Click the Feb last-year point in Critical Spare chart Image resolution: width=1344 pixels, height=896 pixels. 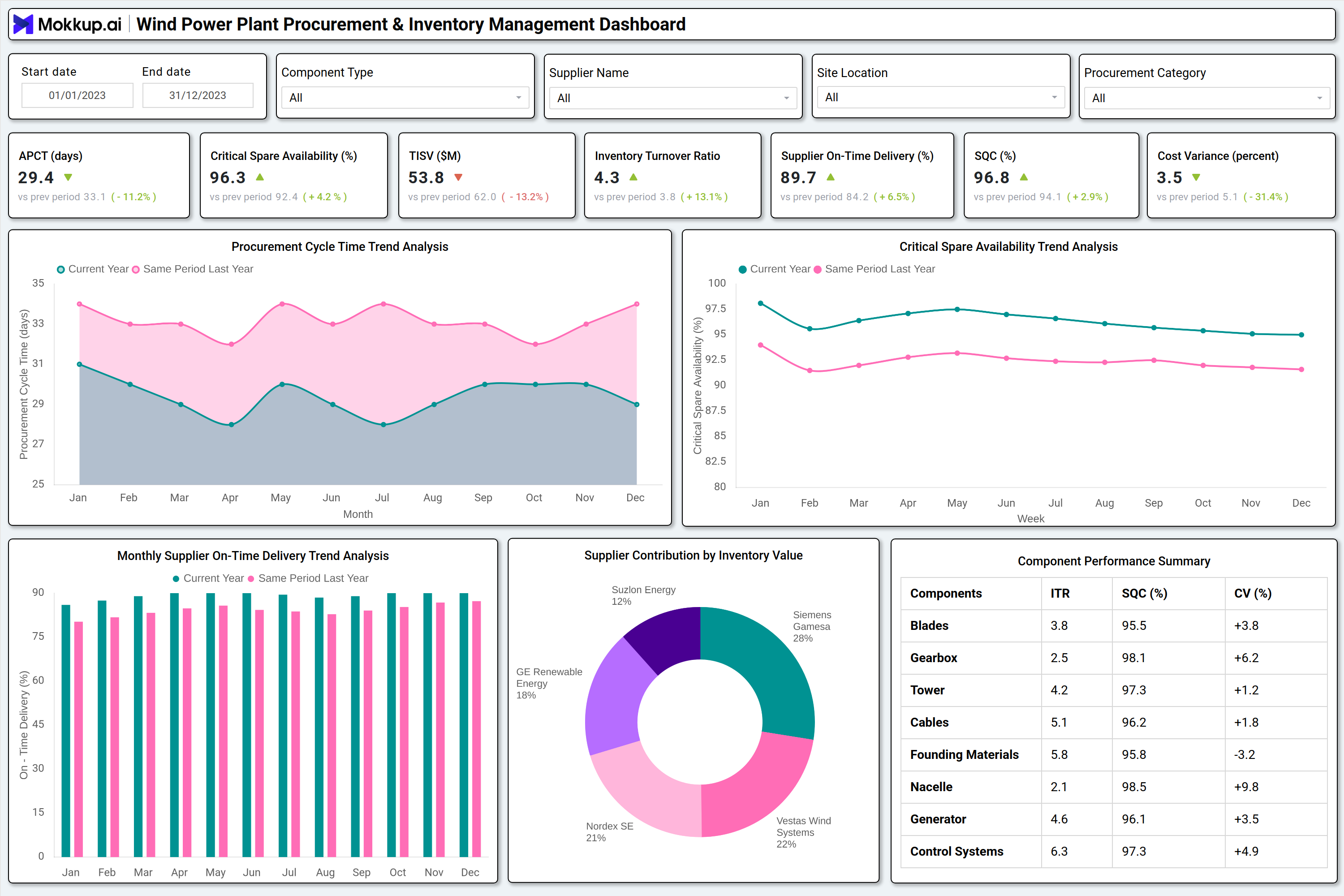pos(810,370)
